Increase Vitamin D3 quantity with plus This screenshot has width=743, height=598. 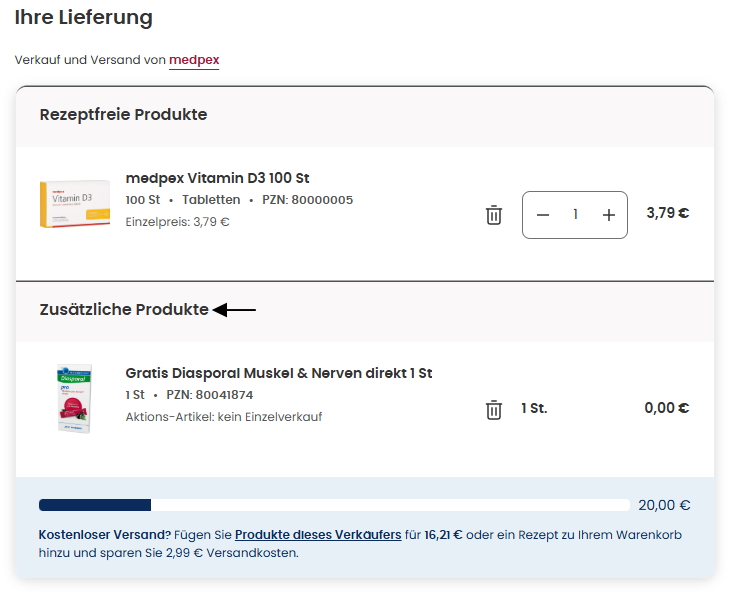609,215
